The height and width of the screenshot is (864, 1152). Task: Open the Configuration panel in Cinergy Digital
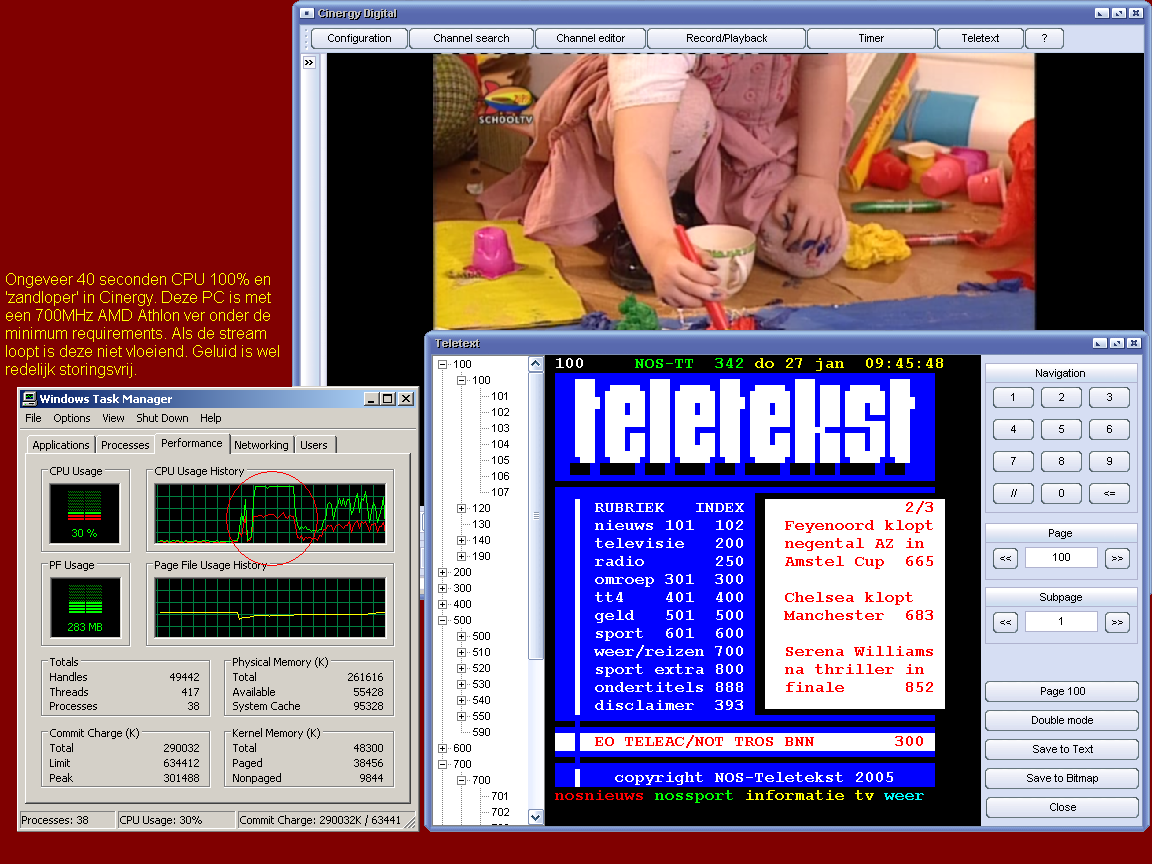click(x=359, y=38)
